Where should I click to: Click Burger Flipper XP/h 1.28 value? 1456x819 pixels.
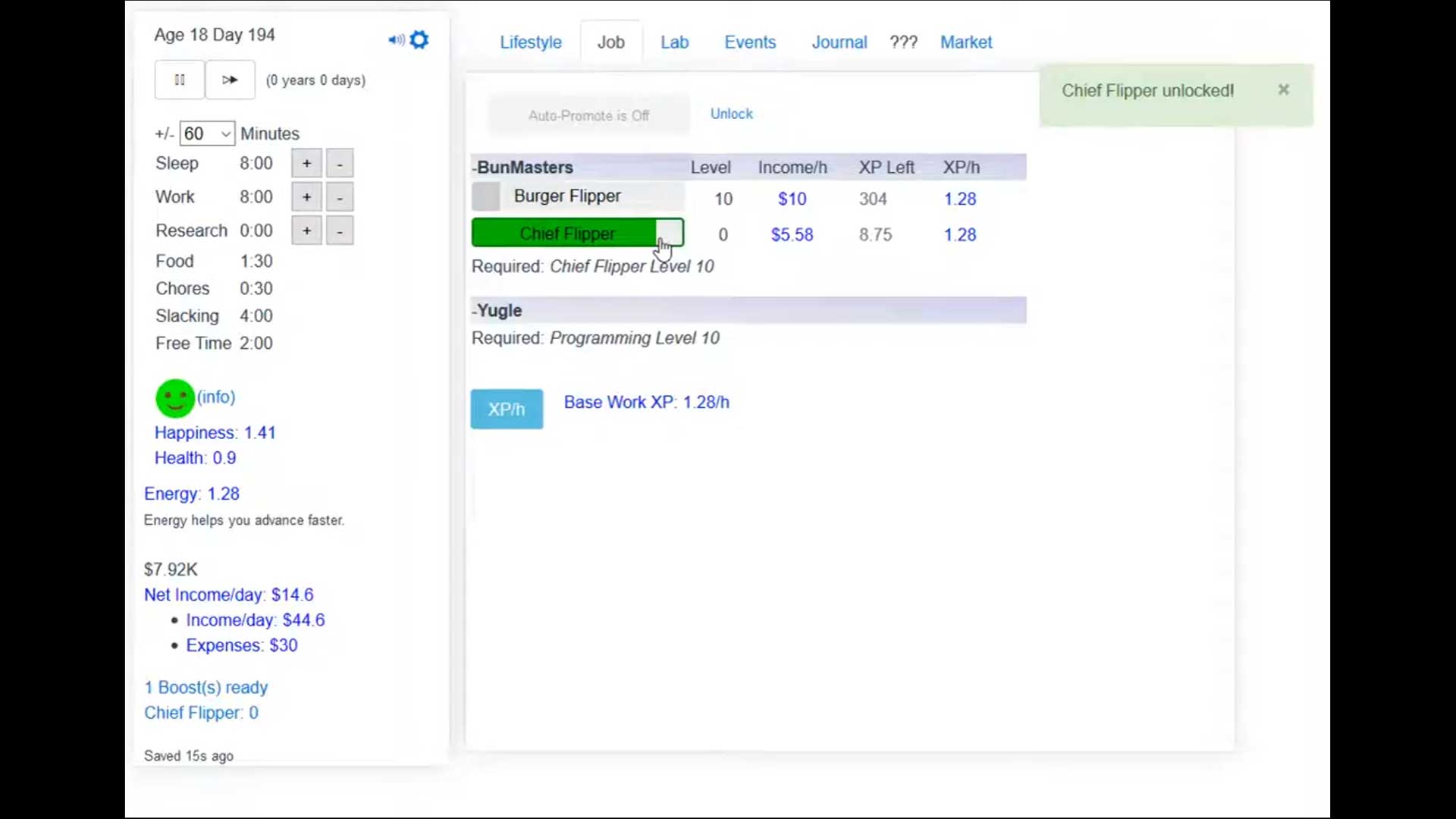[959, 199]
